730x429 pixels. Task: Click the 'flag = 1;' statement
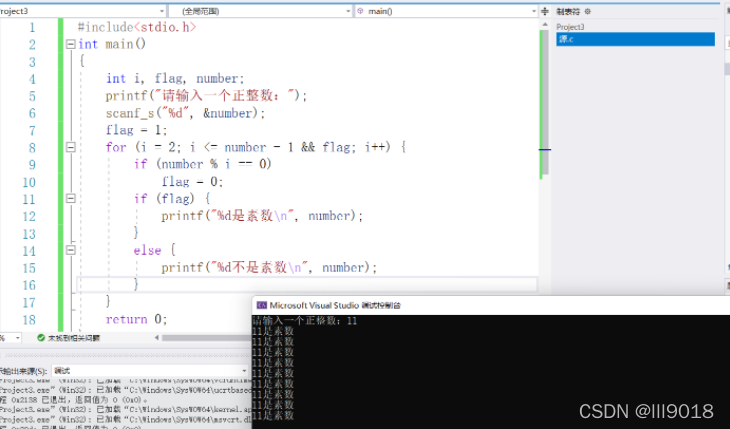[136, 130]
